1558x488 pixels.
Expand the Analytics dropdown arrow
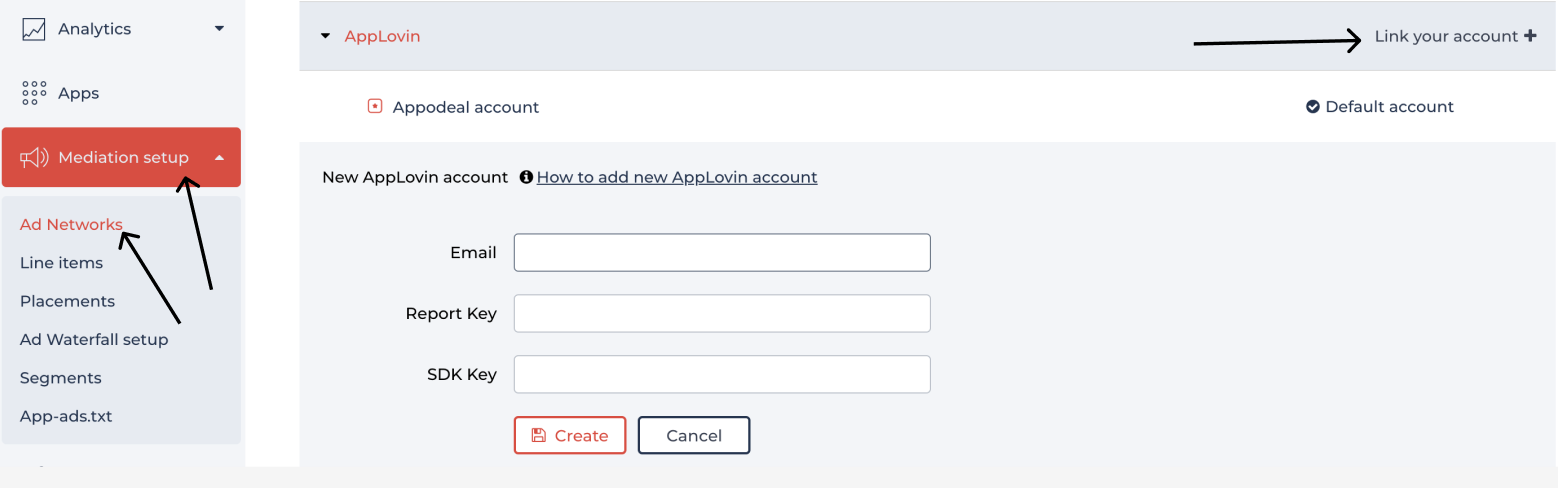coord(219,29)
